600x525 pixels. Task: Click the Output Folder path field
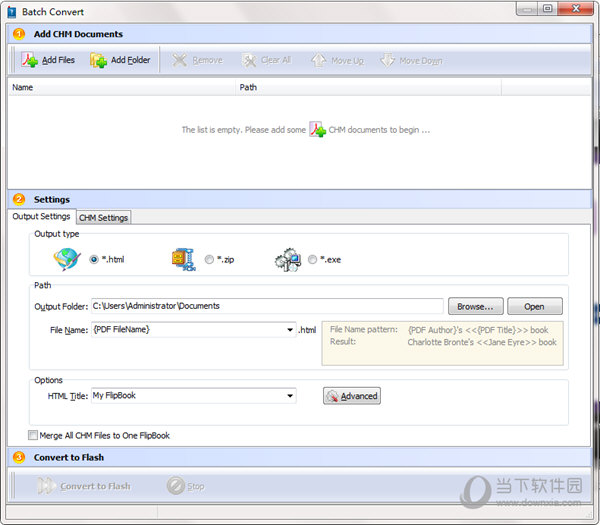[x=267, y=306]
